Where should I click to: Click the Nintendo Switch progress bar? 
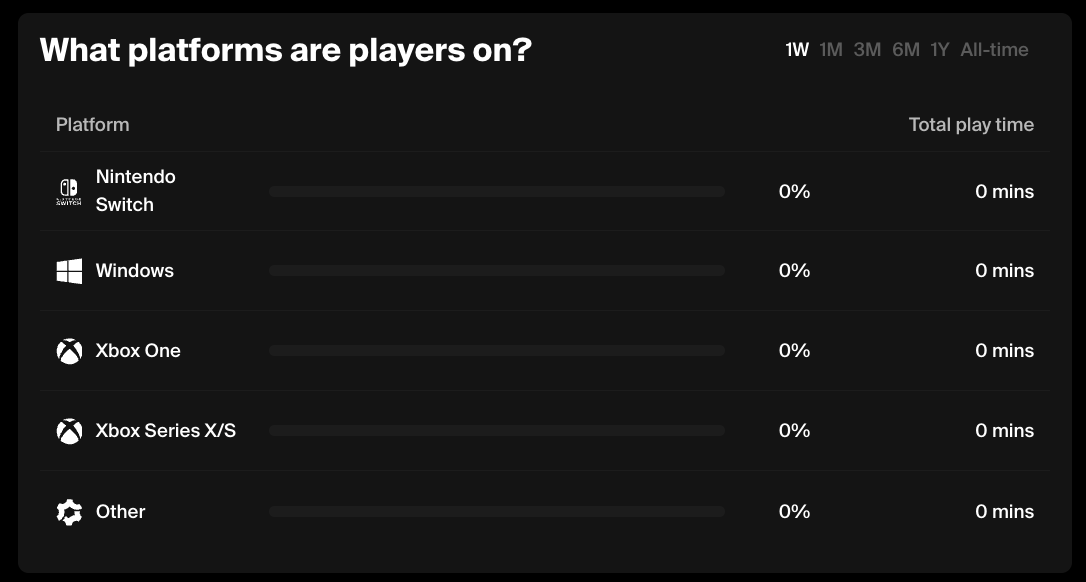(x=496, y=191)
